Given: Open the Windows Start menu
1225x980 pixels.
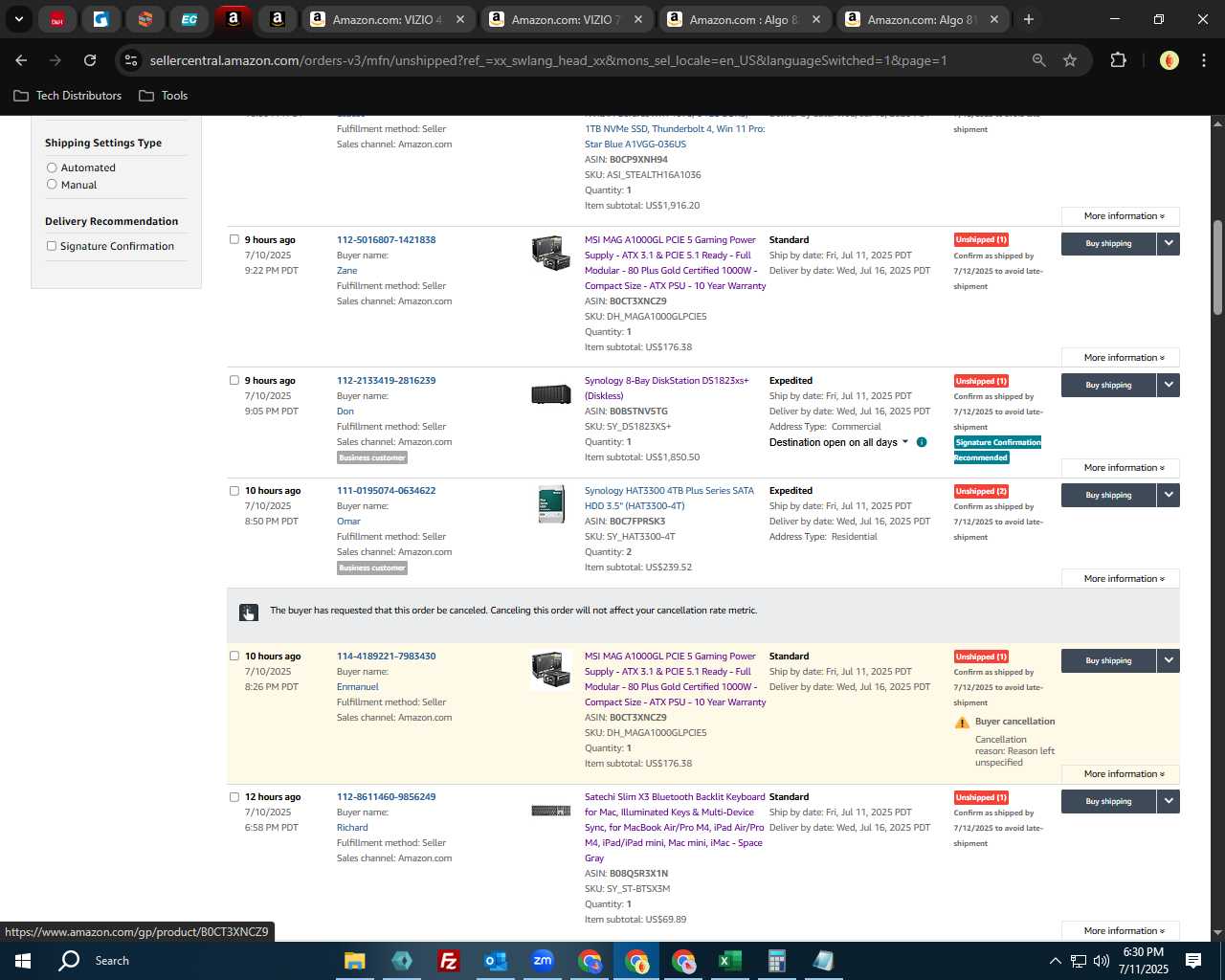Looking at the screenshot, I should pyautogui.click(x=23, y=961).
